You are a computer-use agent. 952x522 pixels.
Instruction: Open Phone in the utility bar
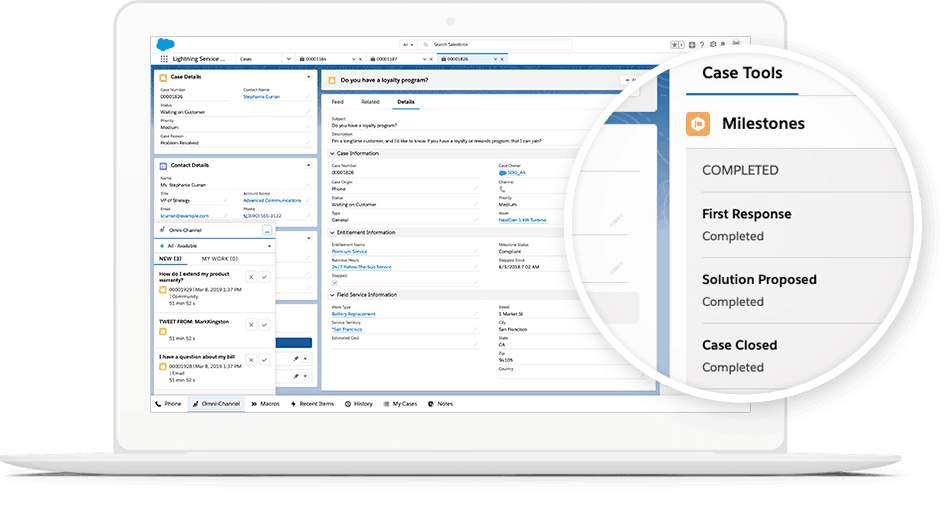click(168, 404)
